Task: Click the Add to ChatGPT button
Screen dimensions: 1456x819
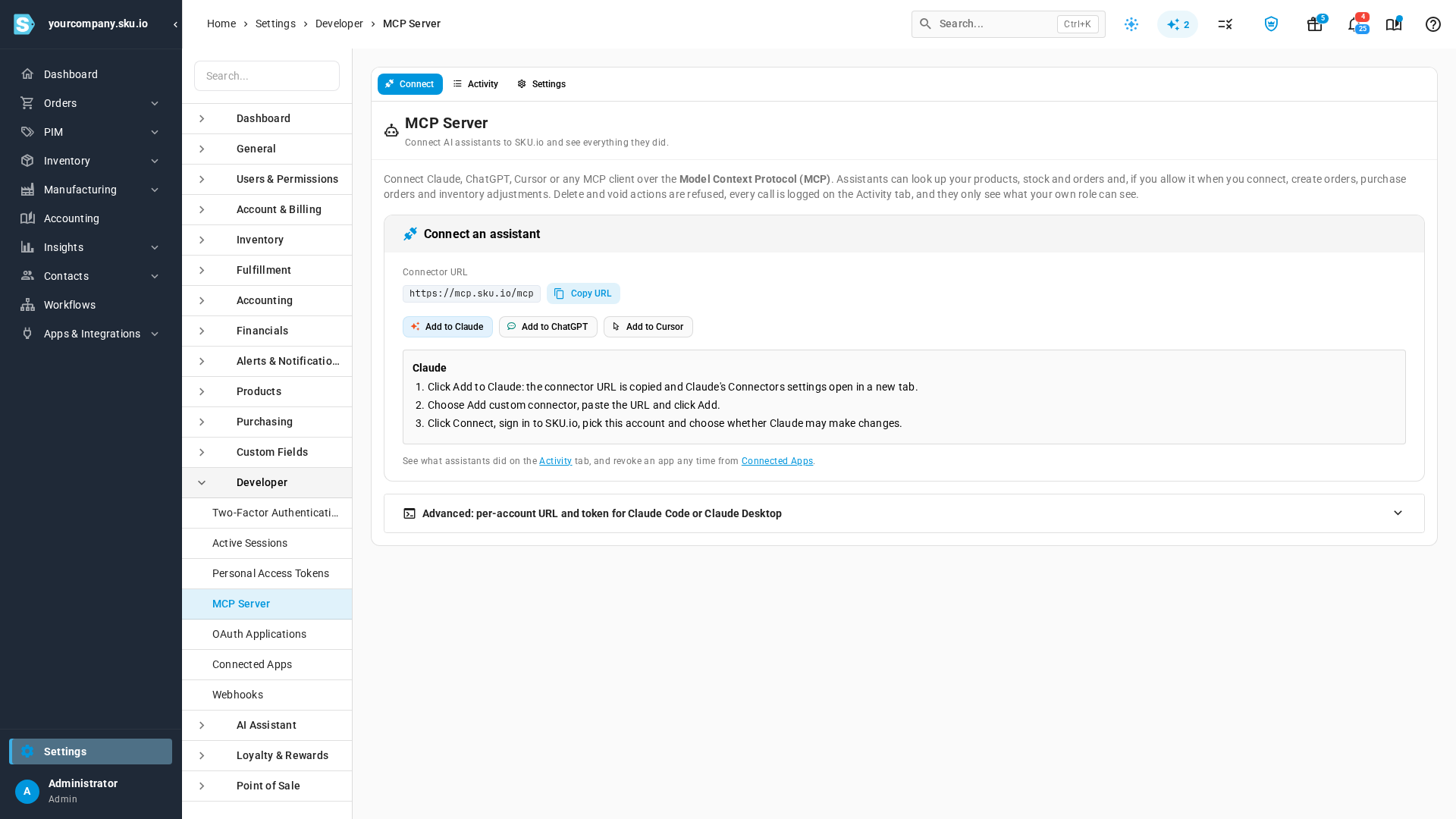Action: [x=548, y=327]
